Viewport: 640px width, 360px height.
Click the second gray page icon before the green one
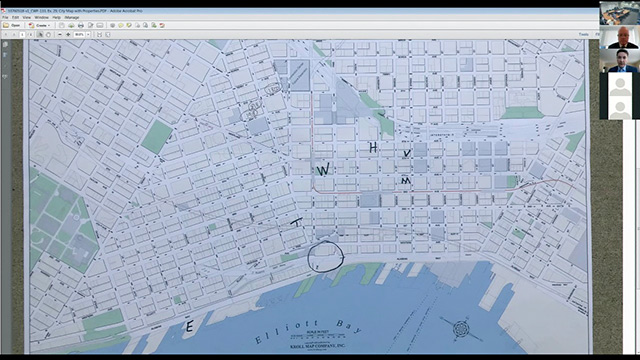[145, 25]
